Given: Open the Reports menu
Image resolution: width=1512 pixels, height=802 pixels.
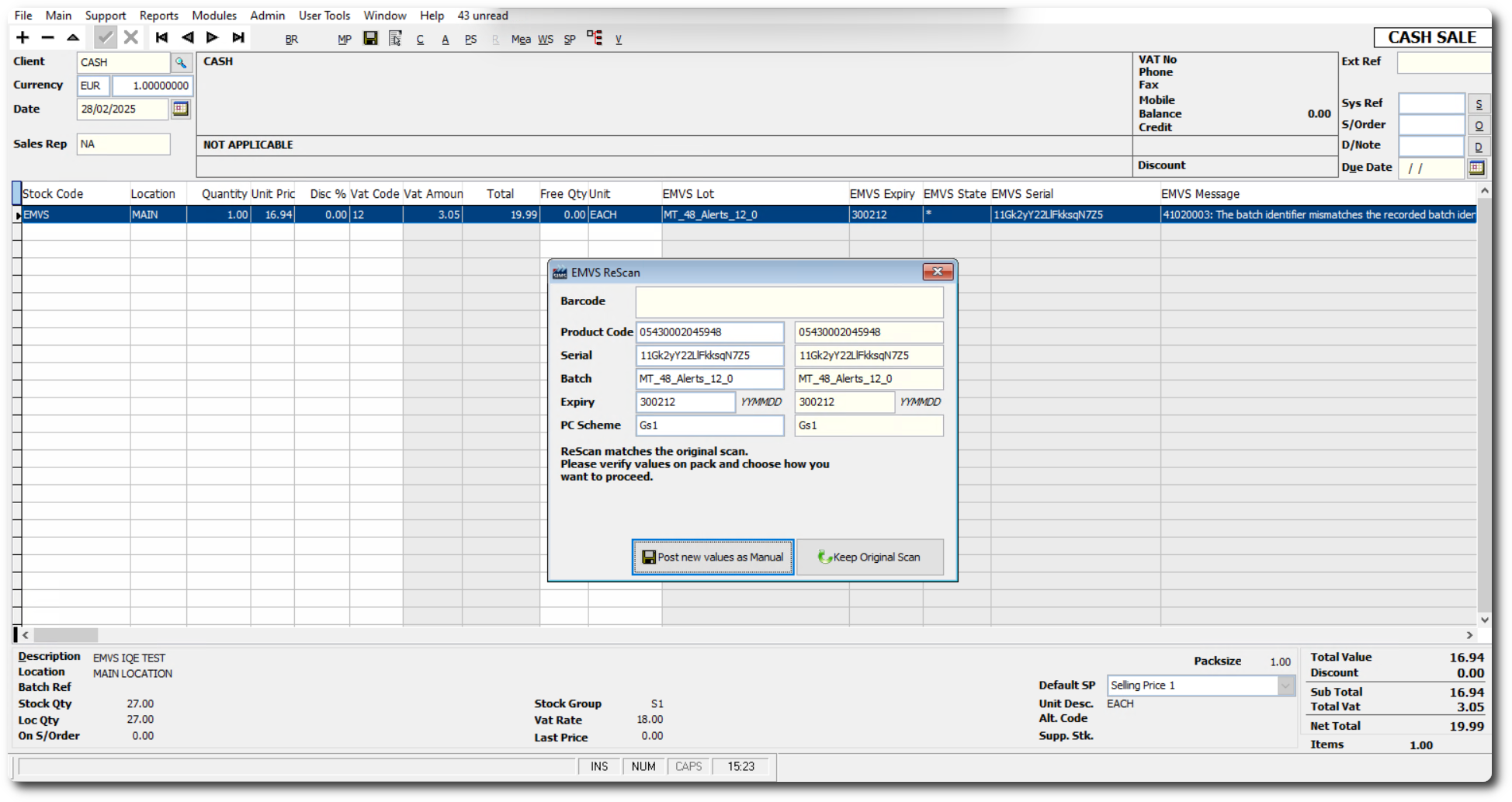Looking at the screenshot, I should click(x=159, y=16).
